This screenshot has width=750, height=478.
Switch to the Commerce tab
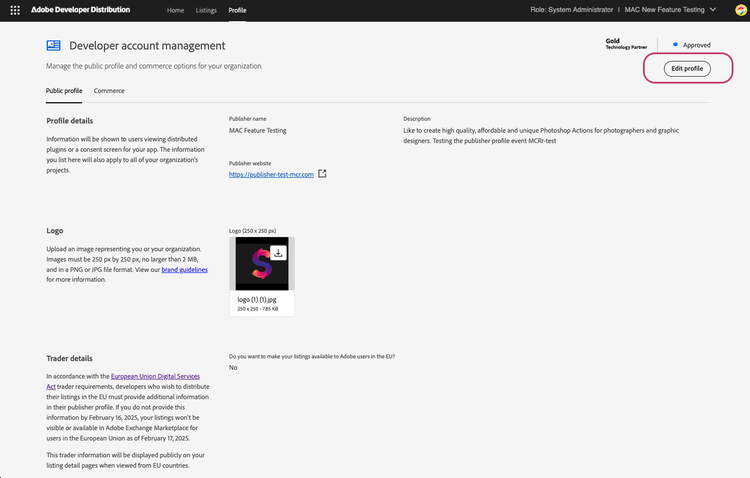[x=109, y=91]
